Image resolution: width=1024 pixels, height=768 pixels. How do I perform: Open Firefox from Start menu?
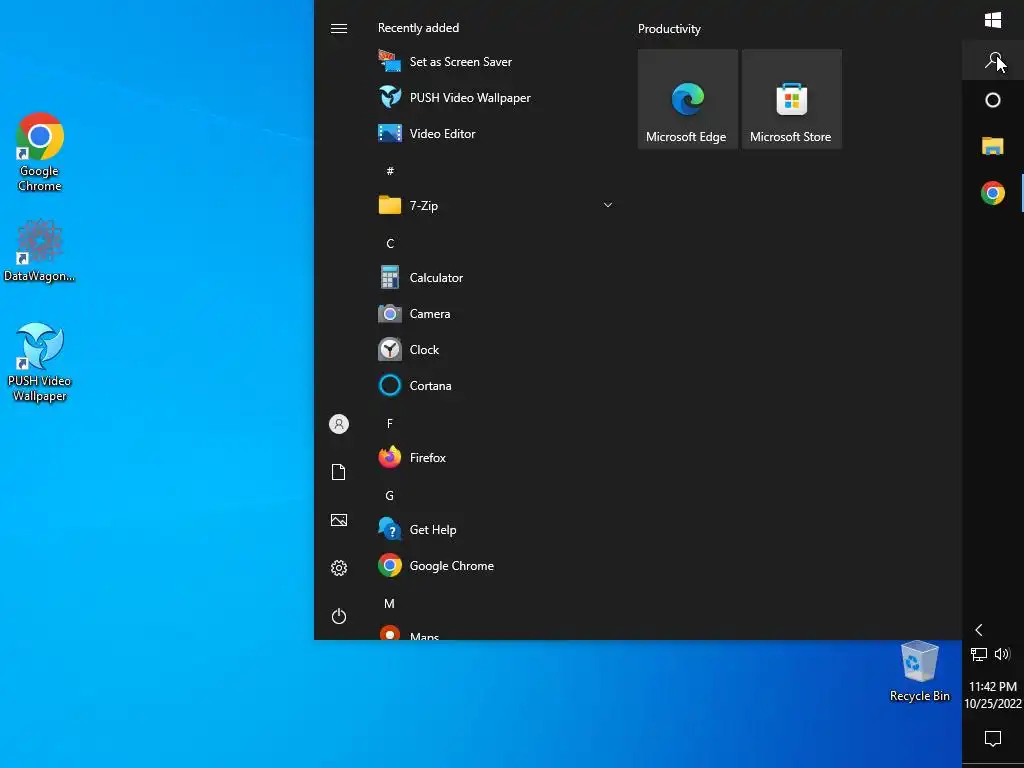496,458
